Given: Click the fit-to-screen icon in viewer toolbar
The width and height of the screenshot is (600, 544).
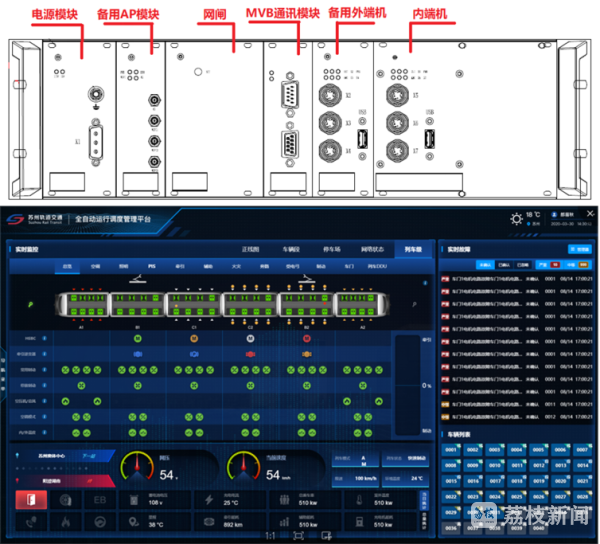Looking at the screenshot, I should pos(298,536).
